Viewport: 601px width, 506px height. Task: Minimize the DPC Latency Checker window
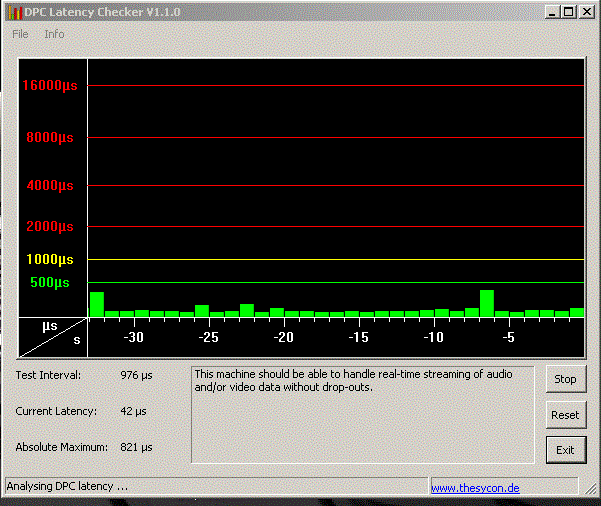552,12
